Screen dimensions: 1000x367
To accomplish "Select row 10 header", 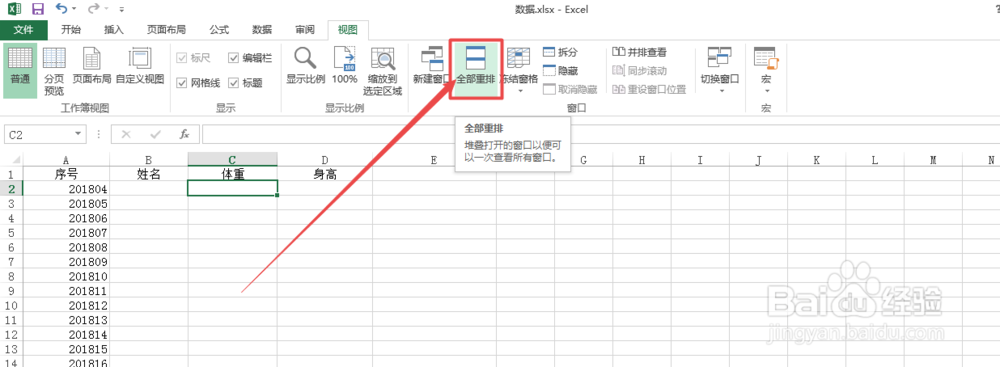I will [11, 306].
